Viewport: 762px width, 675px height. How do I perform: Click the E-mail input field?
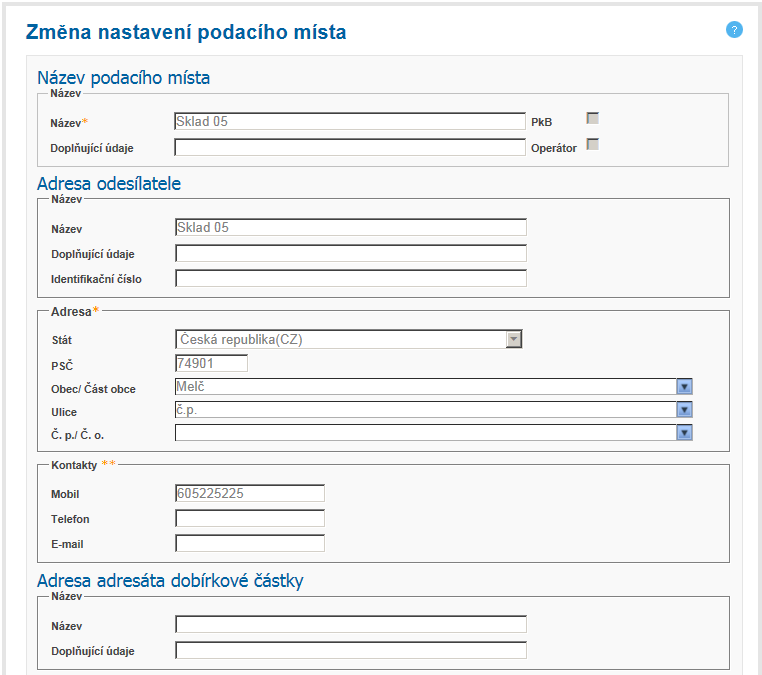tap(249, 544)
